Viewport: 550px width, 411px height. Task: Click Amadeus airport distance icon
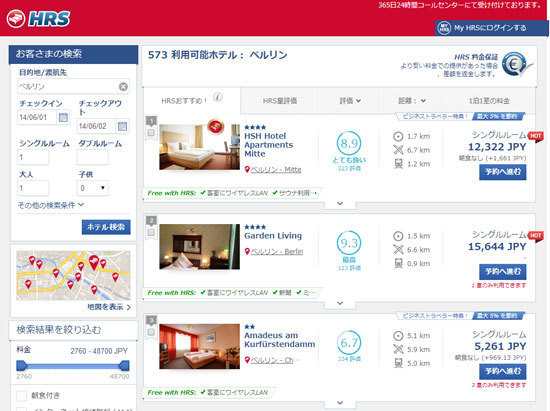(x=398, y=349)
